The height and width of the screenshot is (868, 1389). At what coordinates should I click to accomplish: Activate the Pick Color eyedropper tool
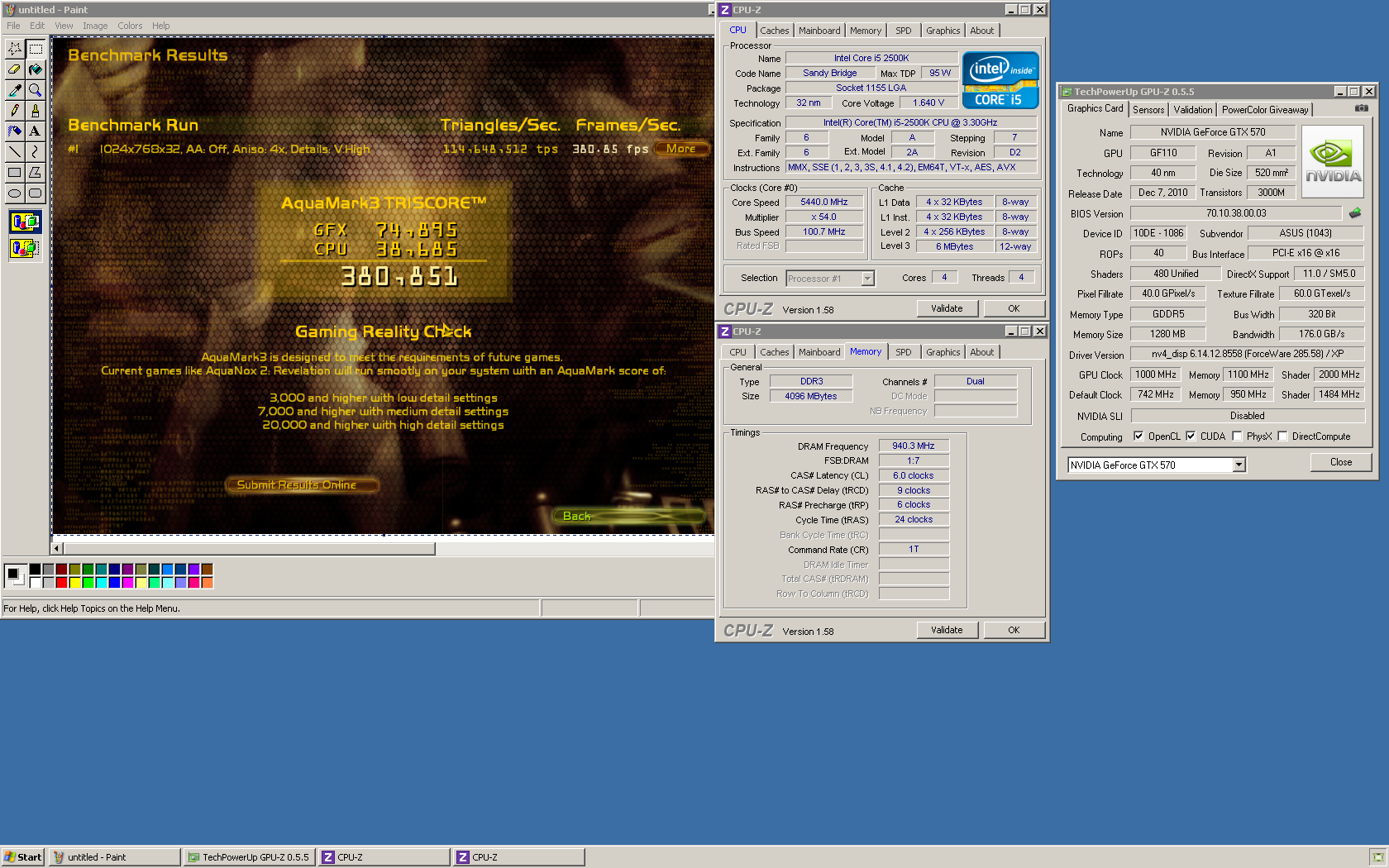click(15, 90)
